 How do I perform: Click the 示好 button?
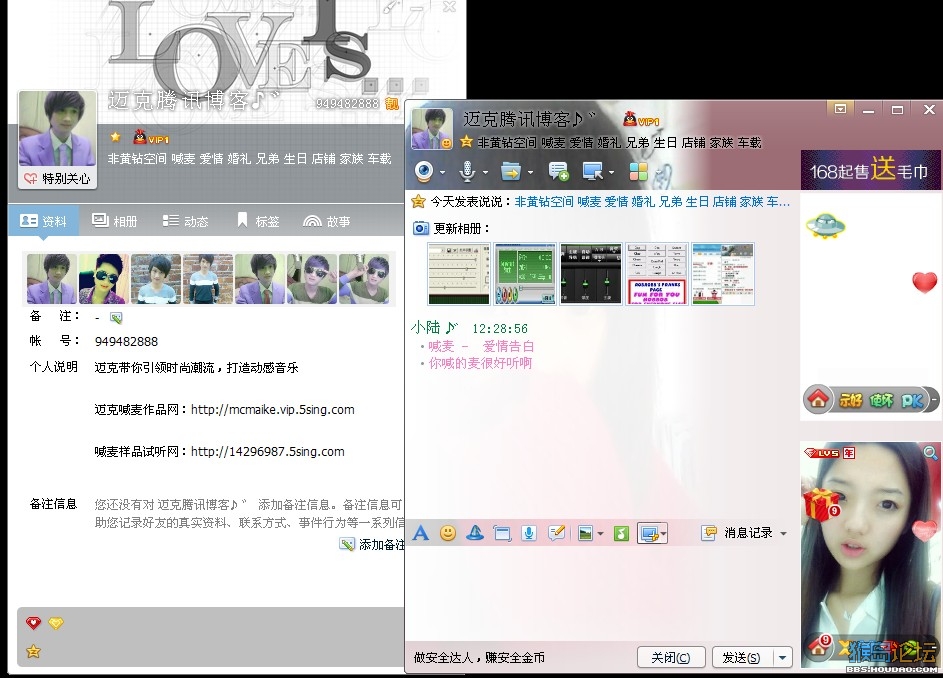pos(850,400)
